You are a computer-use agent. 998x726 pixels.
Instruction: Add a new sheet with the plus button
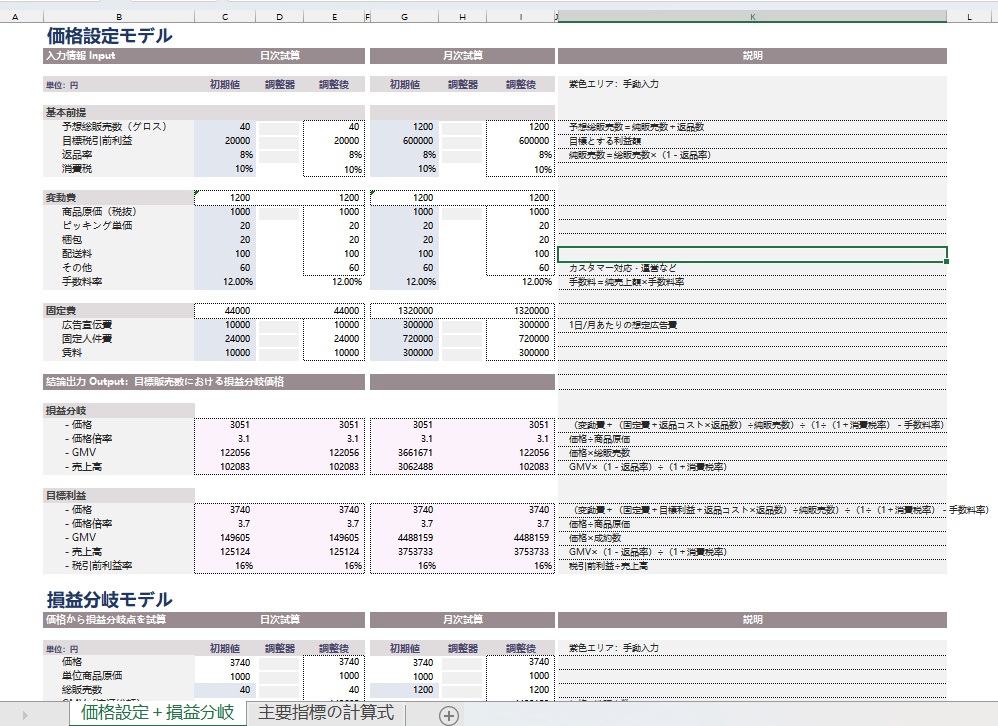pyautogui.click(x=448, y=715)
